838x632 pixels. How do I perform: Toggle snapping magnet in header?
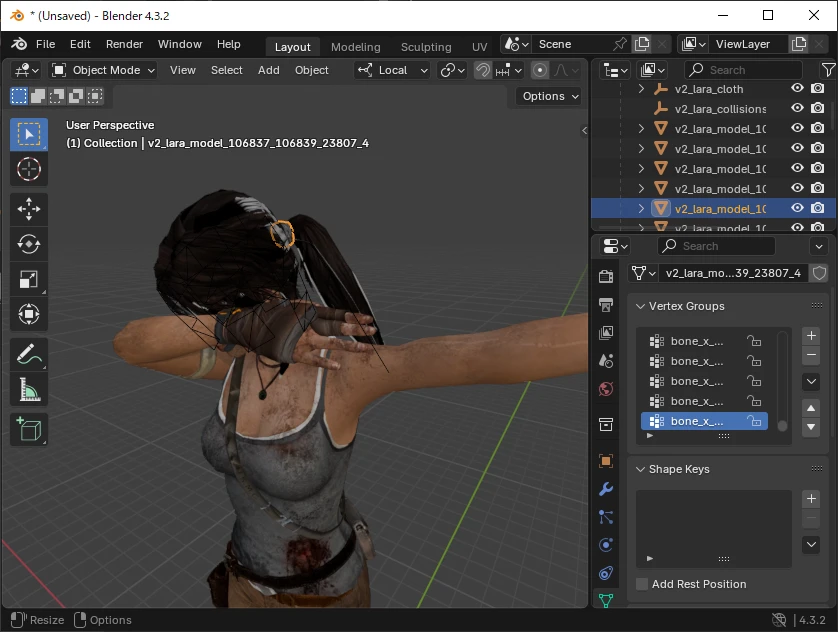483,70
